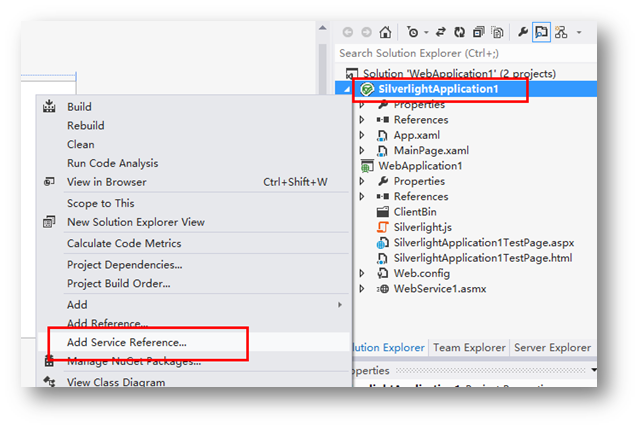Open the Add submenu
The image size is (639, 429).
tap(194, 305)
